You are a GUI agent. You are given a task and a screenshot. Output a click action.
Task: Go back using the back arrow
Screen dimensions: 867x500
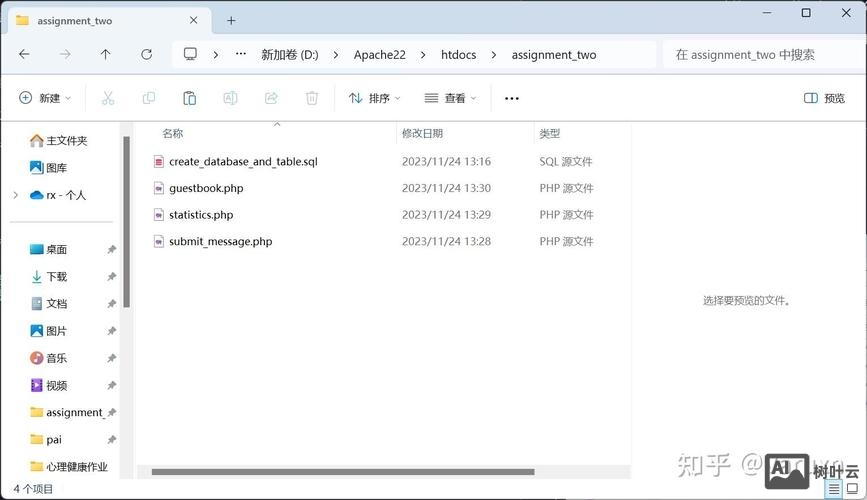coord(24,54)
